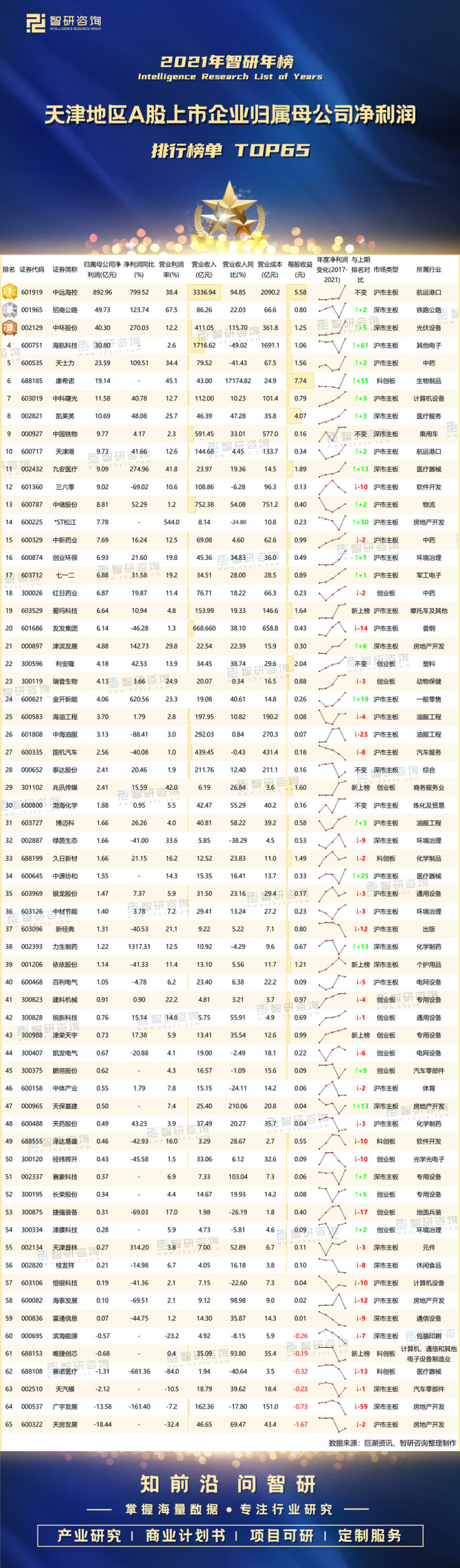Select company name 七一二

click(x=65, y=575)
